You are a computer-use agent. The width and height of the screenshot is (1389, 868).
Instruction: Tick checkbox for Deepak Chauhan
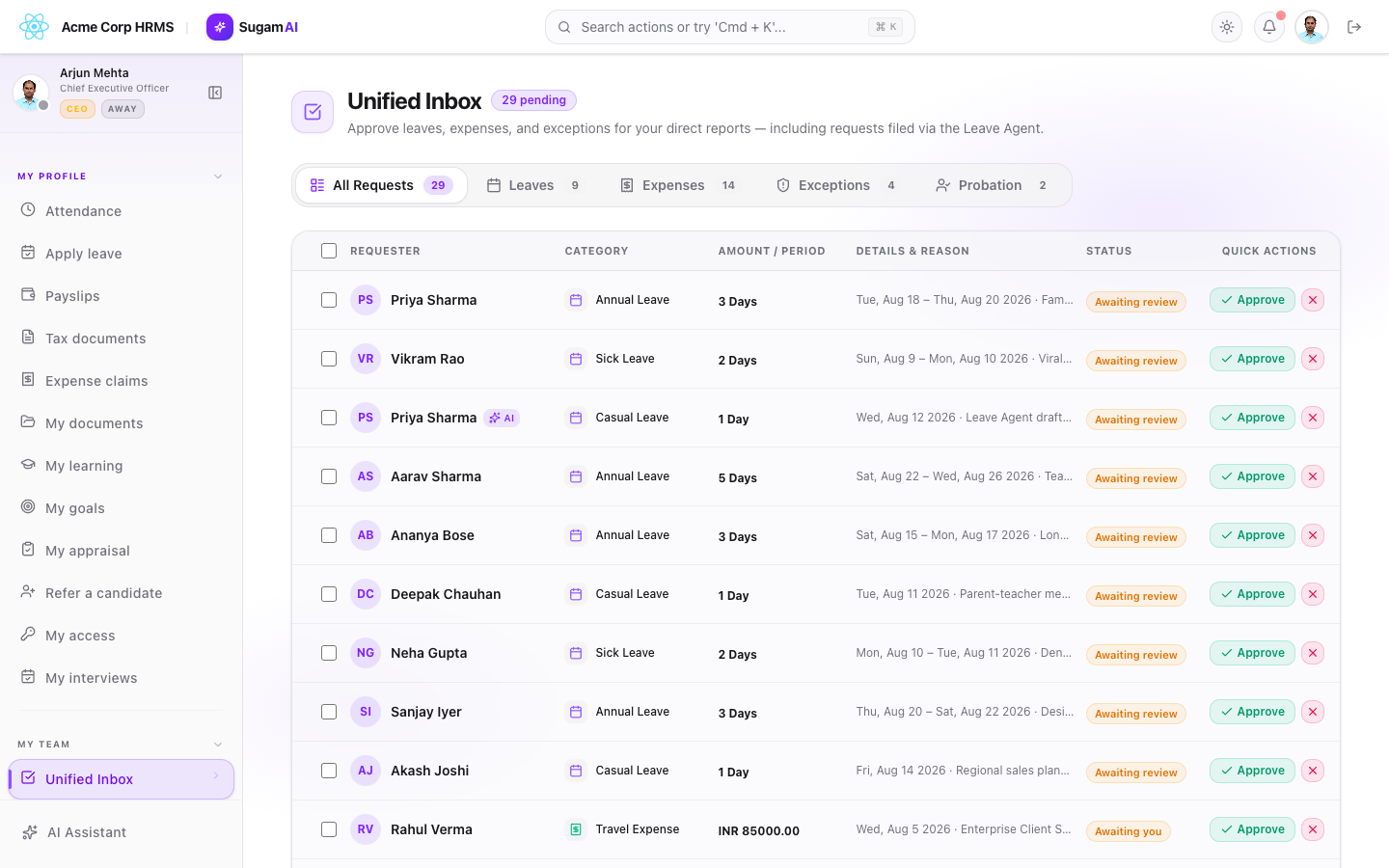pyautogui.click(x=329, y=594)
